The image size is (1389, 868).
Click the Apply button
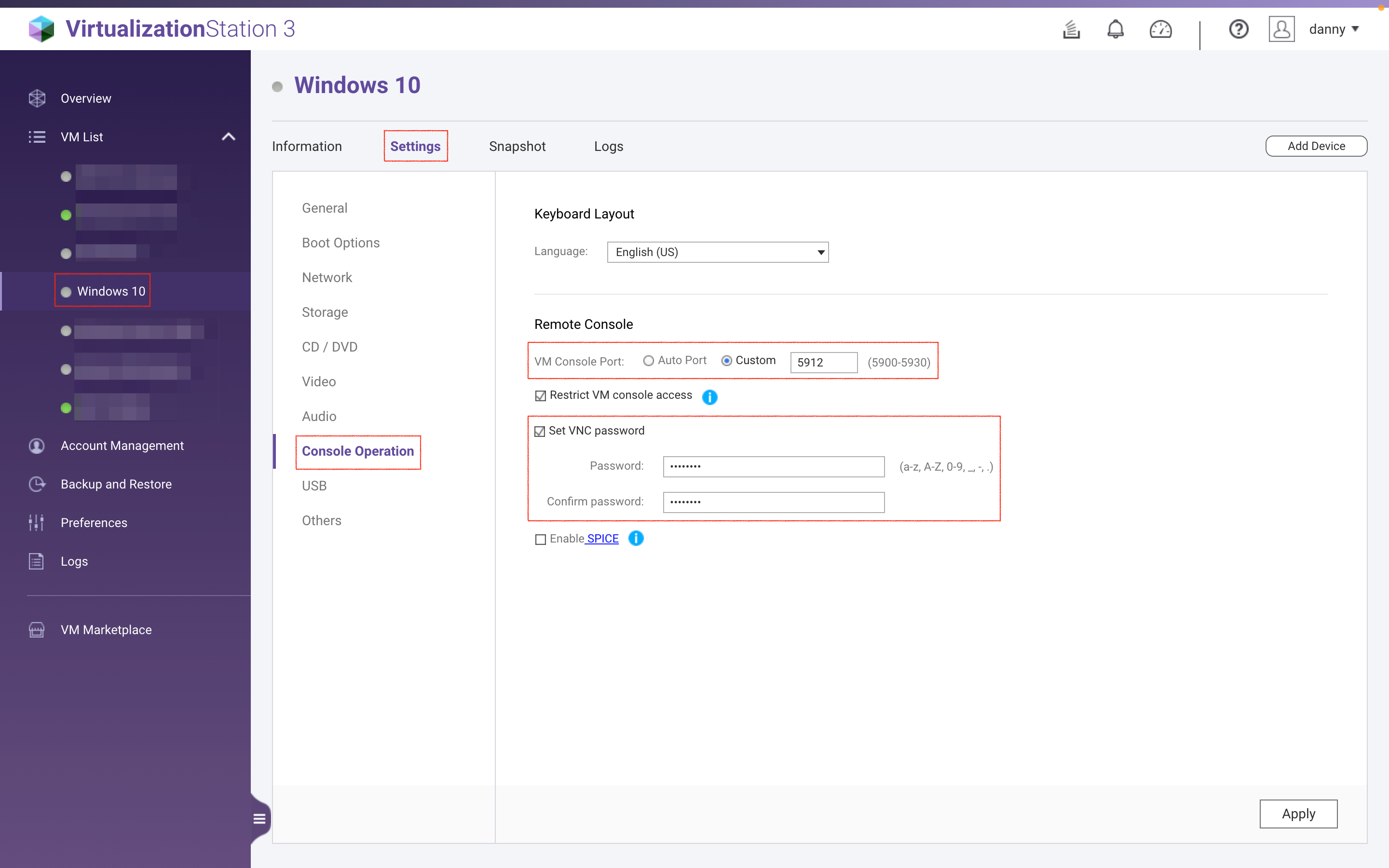tap(1298, 814)
